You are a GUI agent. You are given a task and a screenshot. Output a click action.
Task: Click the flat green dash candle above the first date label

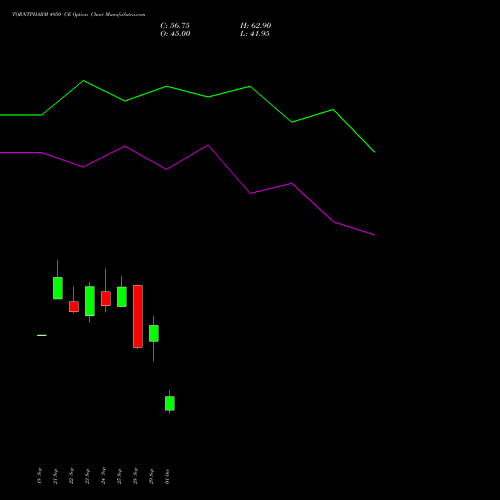tap(42, 335)
